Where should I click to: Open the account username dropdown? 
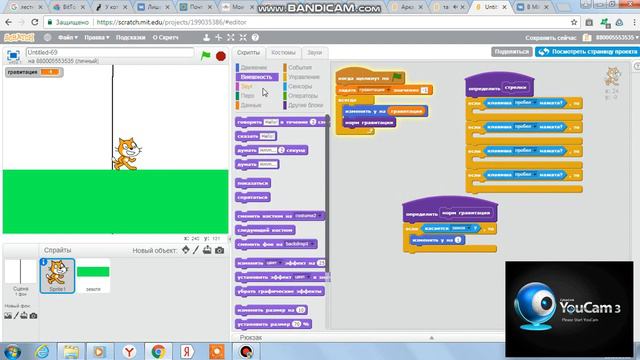pos(617,38)
